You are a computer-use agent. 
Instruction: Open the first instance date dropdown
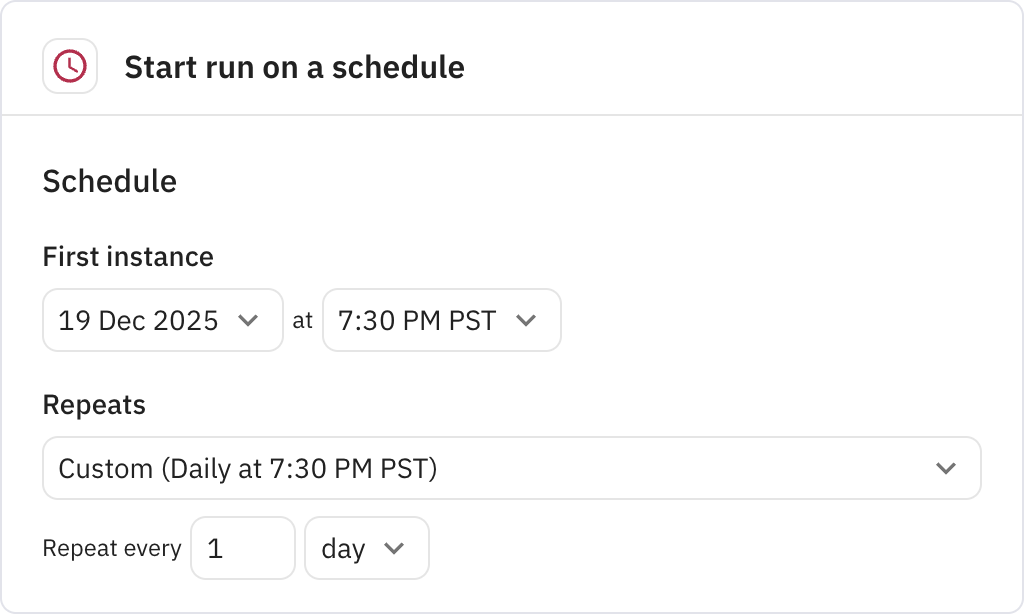tap(162, 321)
